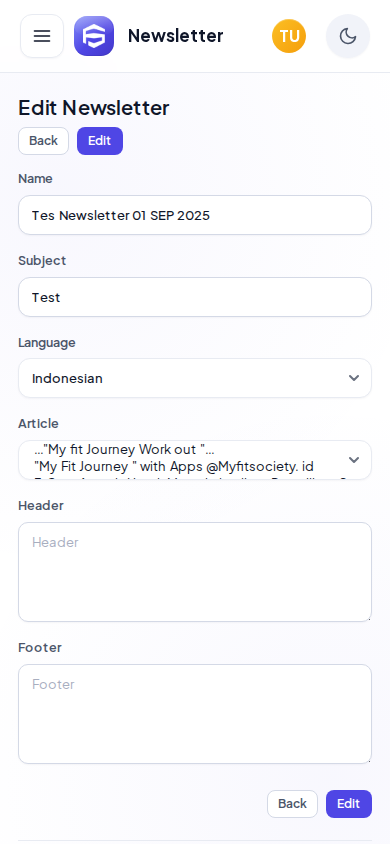The height and width of the screenshot is (844, 390).
Task: Click the bottom Back button
Action: pos(293,804)
